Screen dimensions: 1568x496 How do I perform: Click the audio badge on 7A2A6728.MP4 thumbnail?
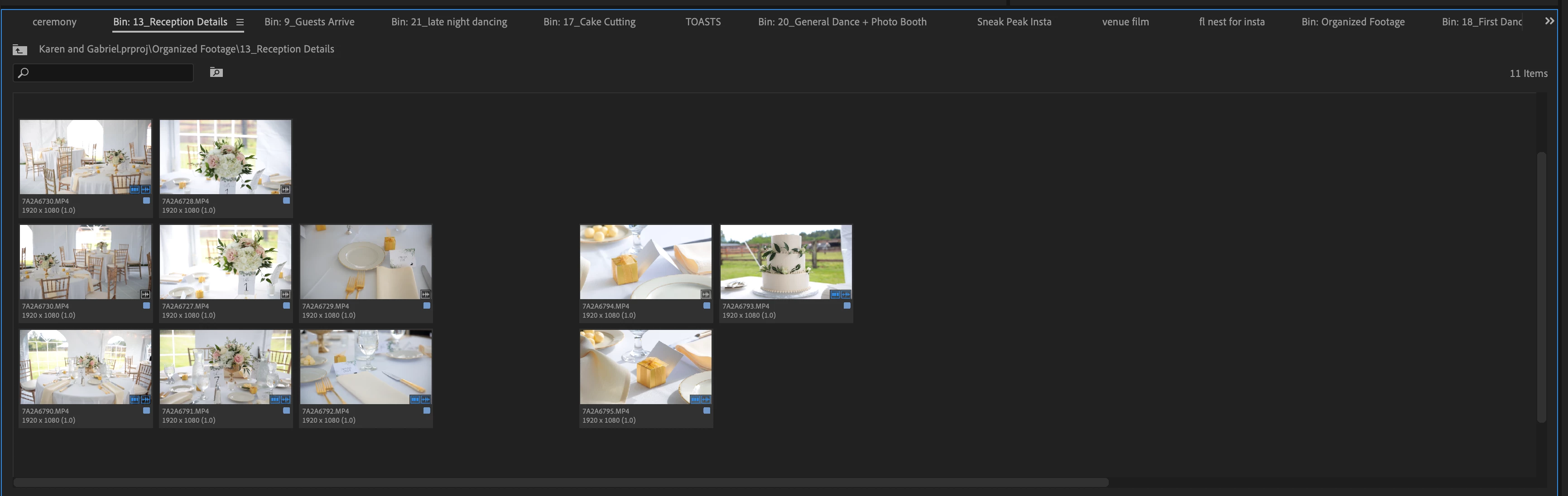[x=285, y=190]
